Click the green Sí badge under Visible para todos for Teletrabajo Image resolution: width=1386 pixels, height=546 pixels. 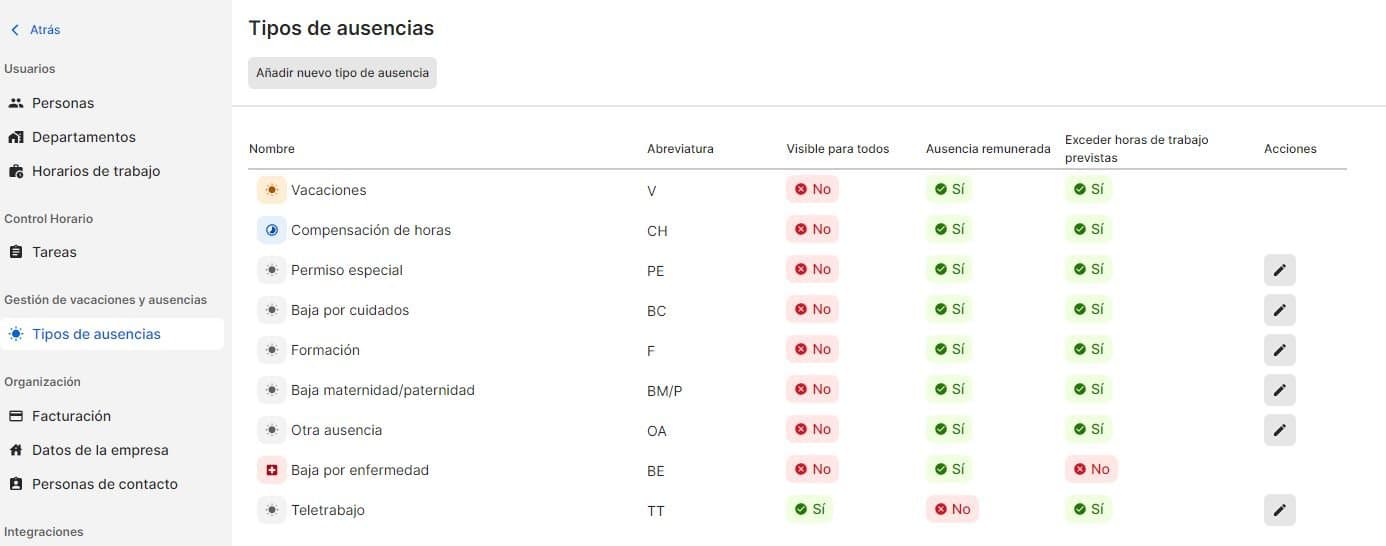[x=810, y=509]
